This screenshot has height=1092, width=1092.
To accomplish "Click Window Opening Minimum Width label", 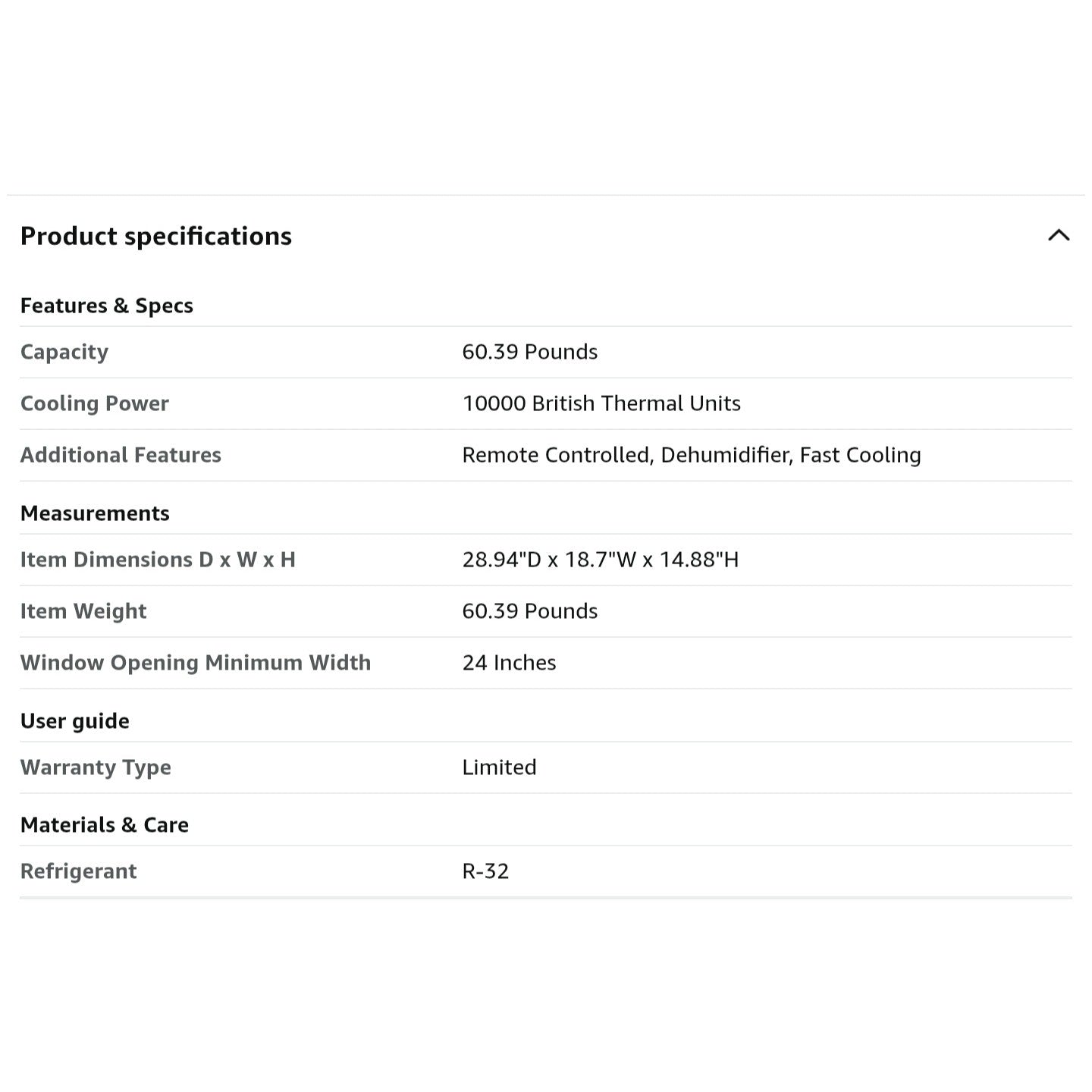I will coord(196,663).
